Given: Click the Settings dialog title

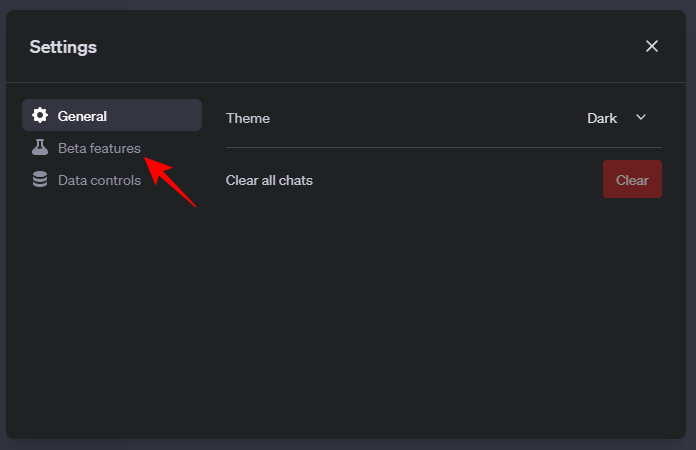Looking at the screenshot, I should point(63,46).
